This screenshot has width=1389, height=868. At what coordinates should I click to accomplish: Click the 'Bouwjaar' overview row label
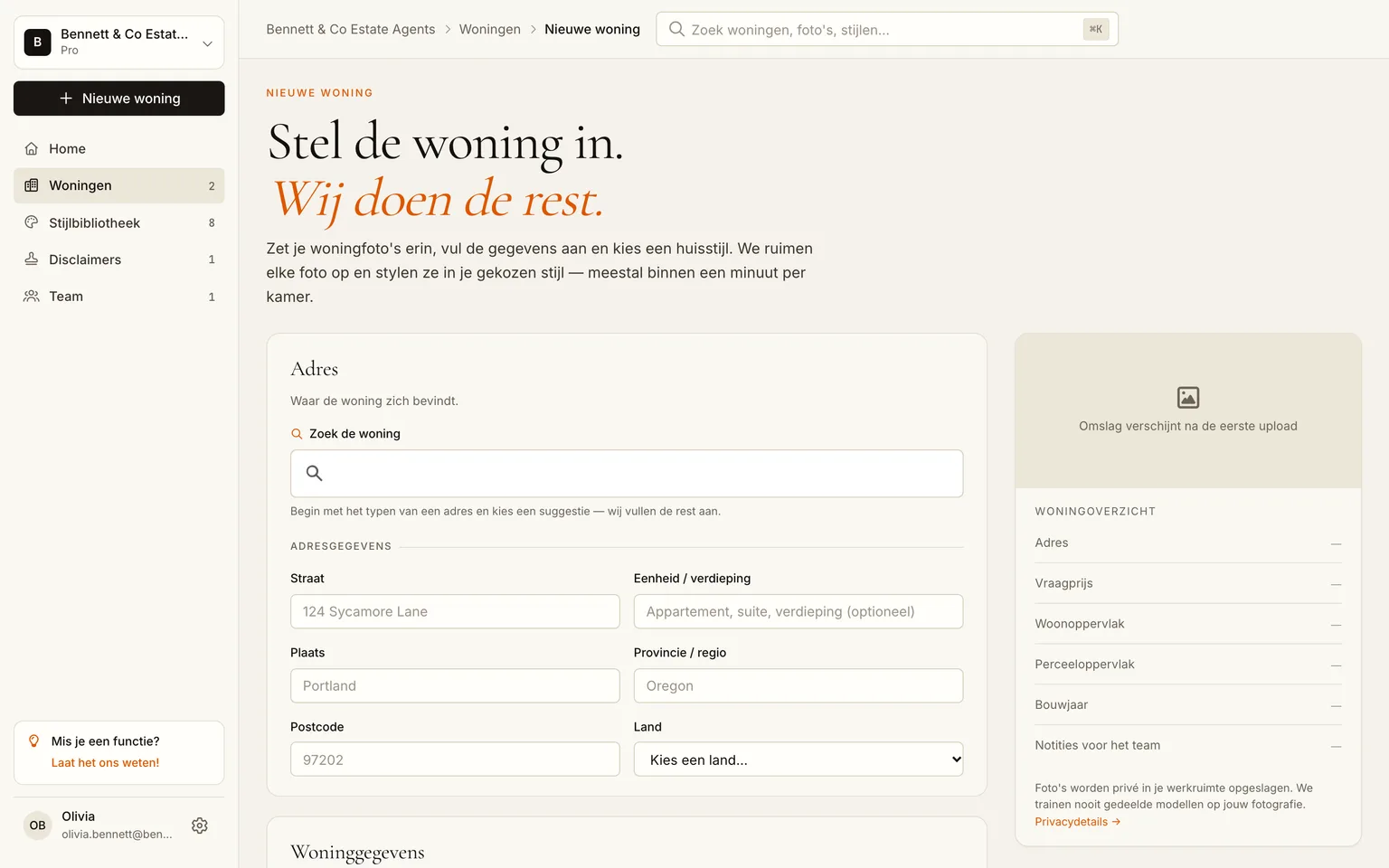click(1062, 704)
